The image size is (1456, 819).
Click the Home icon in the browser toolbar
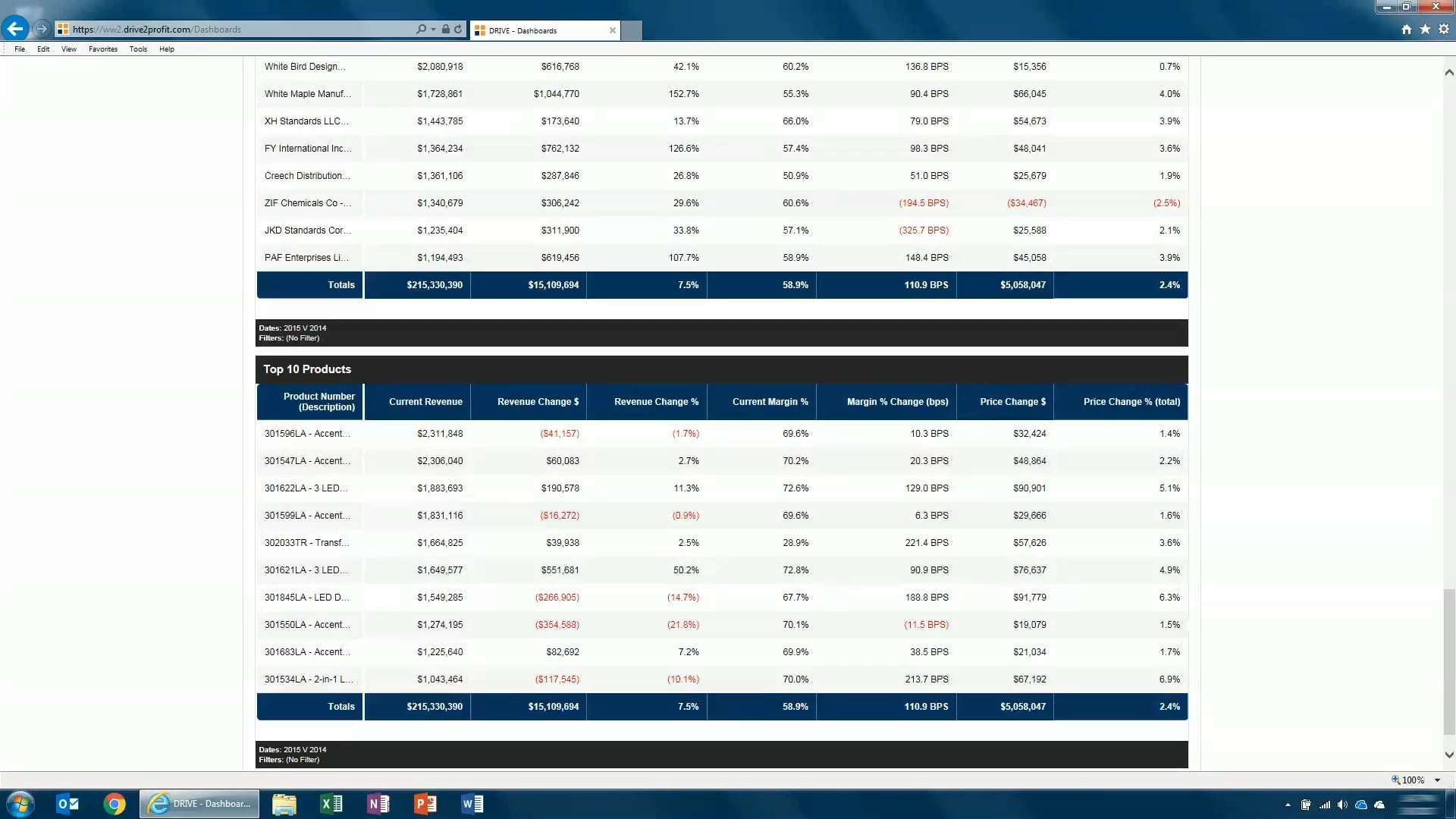[1406, 29]
